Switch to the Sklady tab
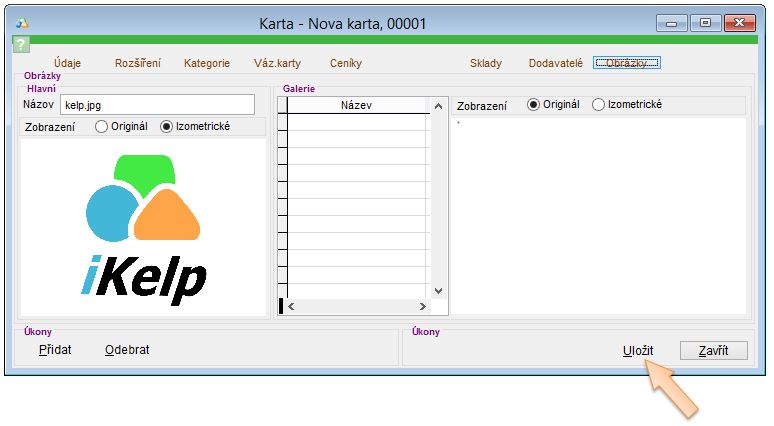This screenshot has width=774, height=426. (x=486, y=63)
